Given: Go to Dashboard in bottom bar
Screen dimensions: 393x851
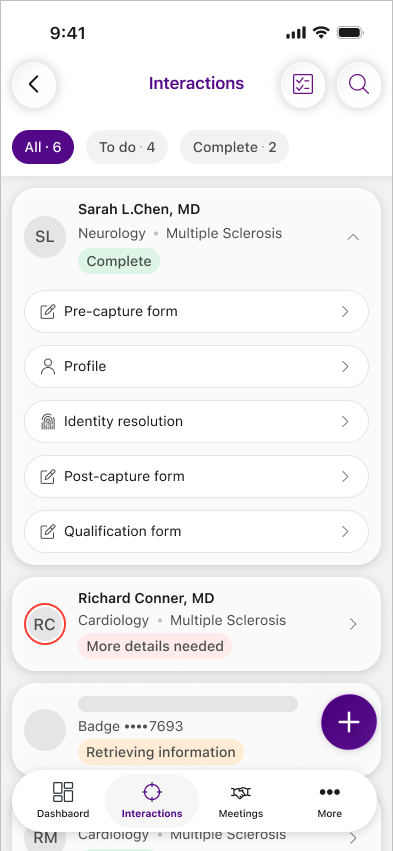Looking at the screenshot, I should [x=63, y=801].
